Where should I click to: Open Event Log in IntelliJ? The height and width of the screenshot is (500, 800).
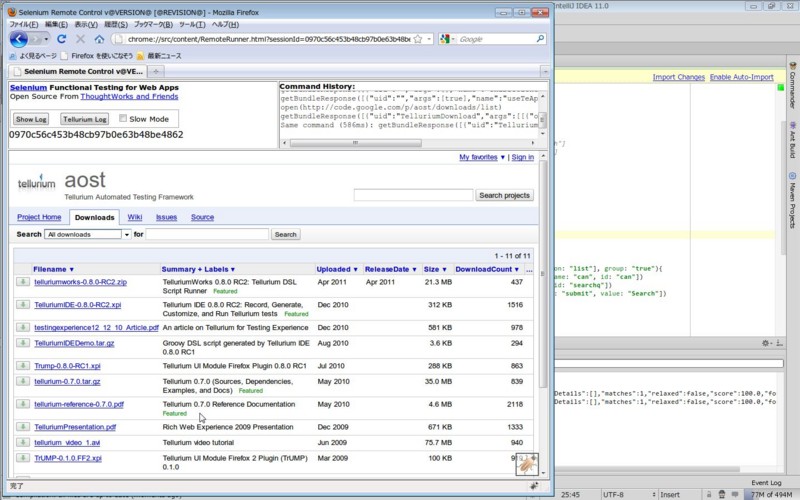(766, 482)
